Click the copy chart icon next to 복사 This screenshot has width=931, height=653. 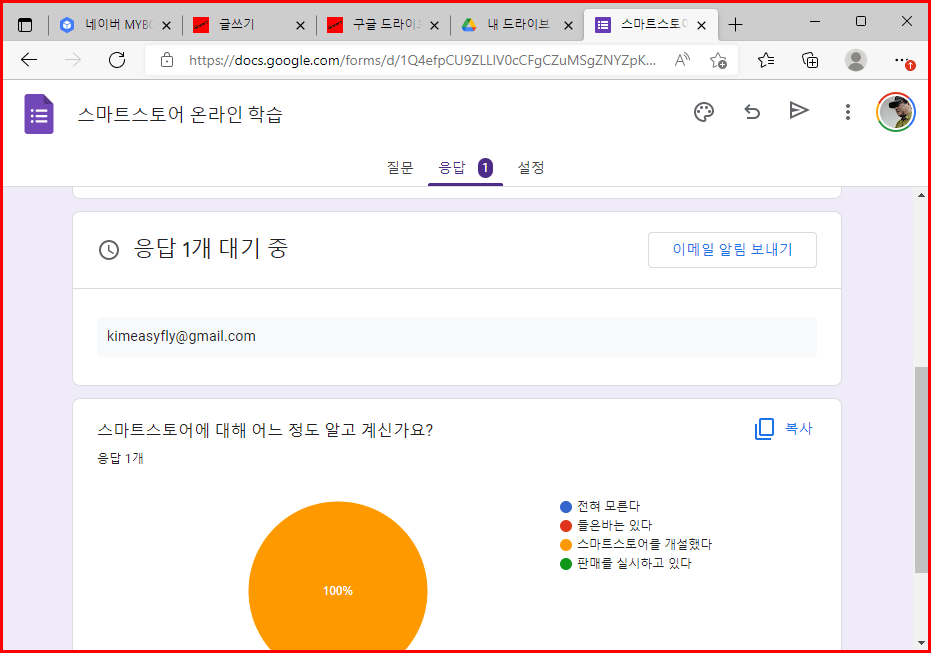pyautogui.click(x=764, y=429)
